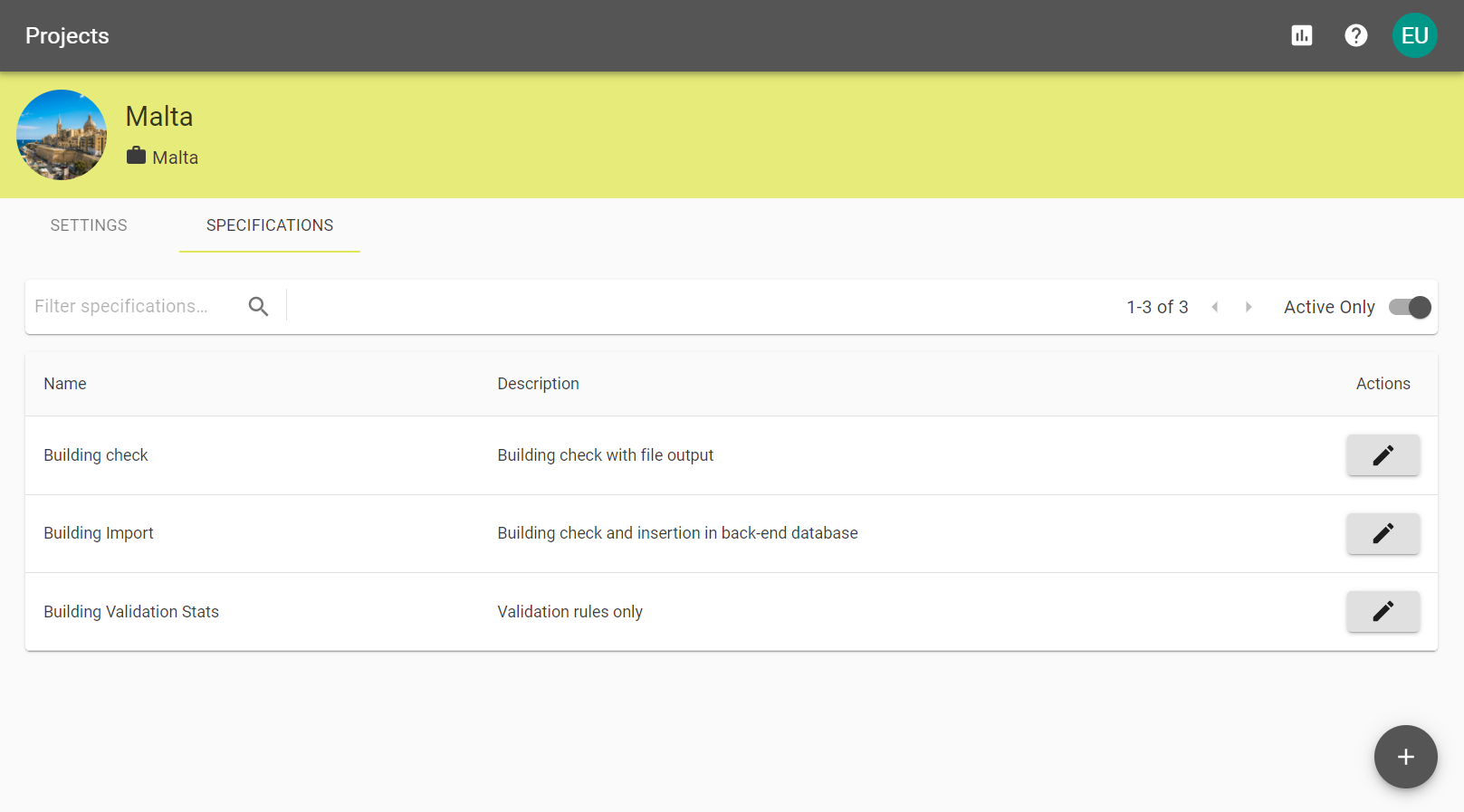Open the help question mark icon
Screen dimensions: 1464x812
1355,35
